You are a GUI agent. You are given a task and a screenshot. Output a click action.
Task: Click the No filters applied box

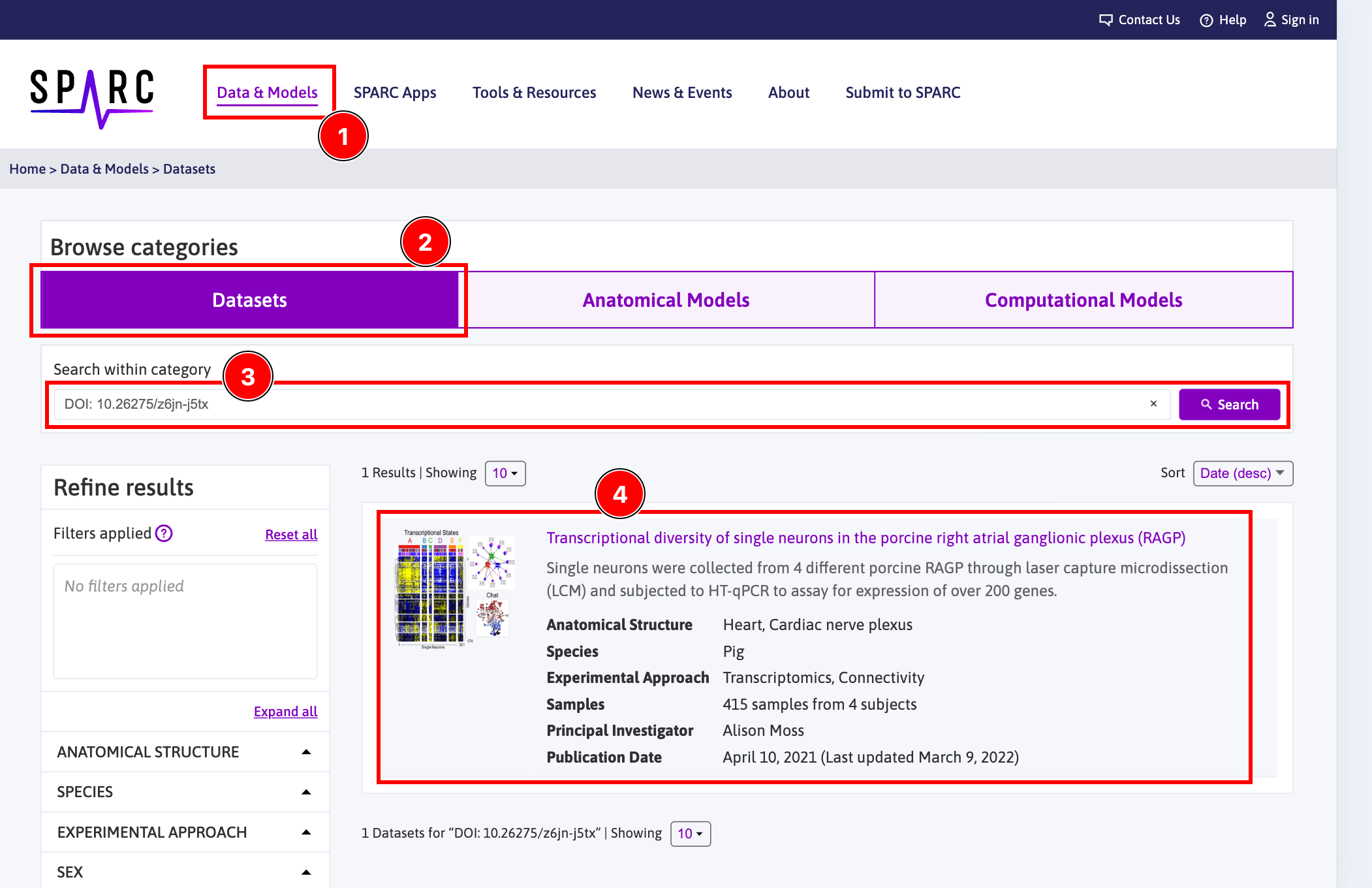(185, 622)
